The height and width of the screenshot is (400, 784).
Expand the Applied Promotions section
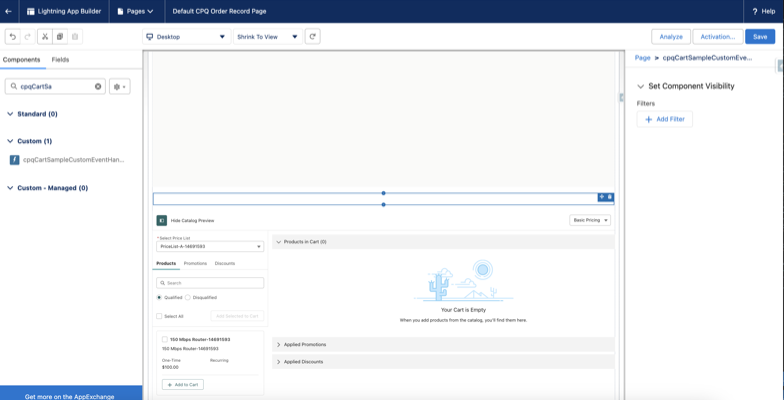[279, 344]
